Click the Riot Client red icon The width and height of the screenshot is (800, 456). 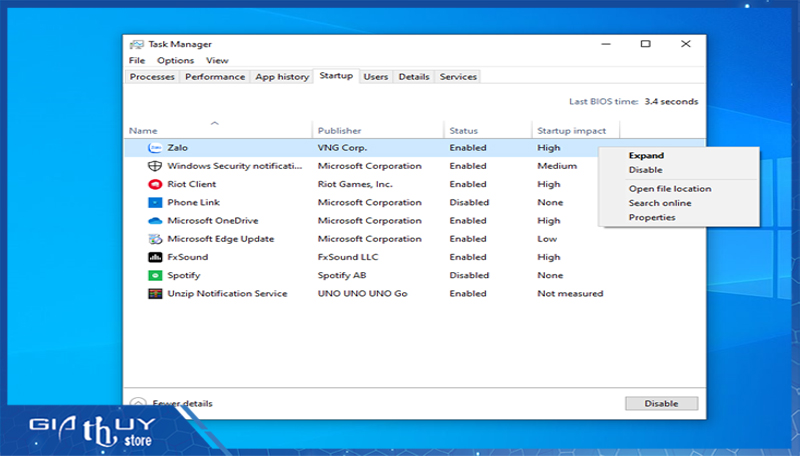[155, 184]
